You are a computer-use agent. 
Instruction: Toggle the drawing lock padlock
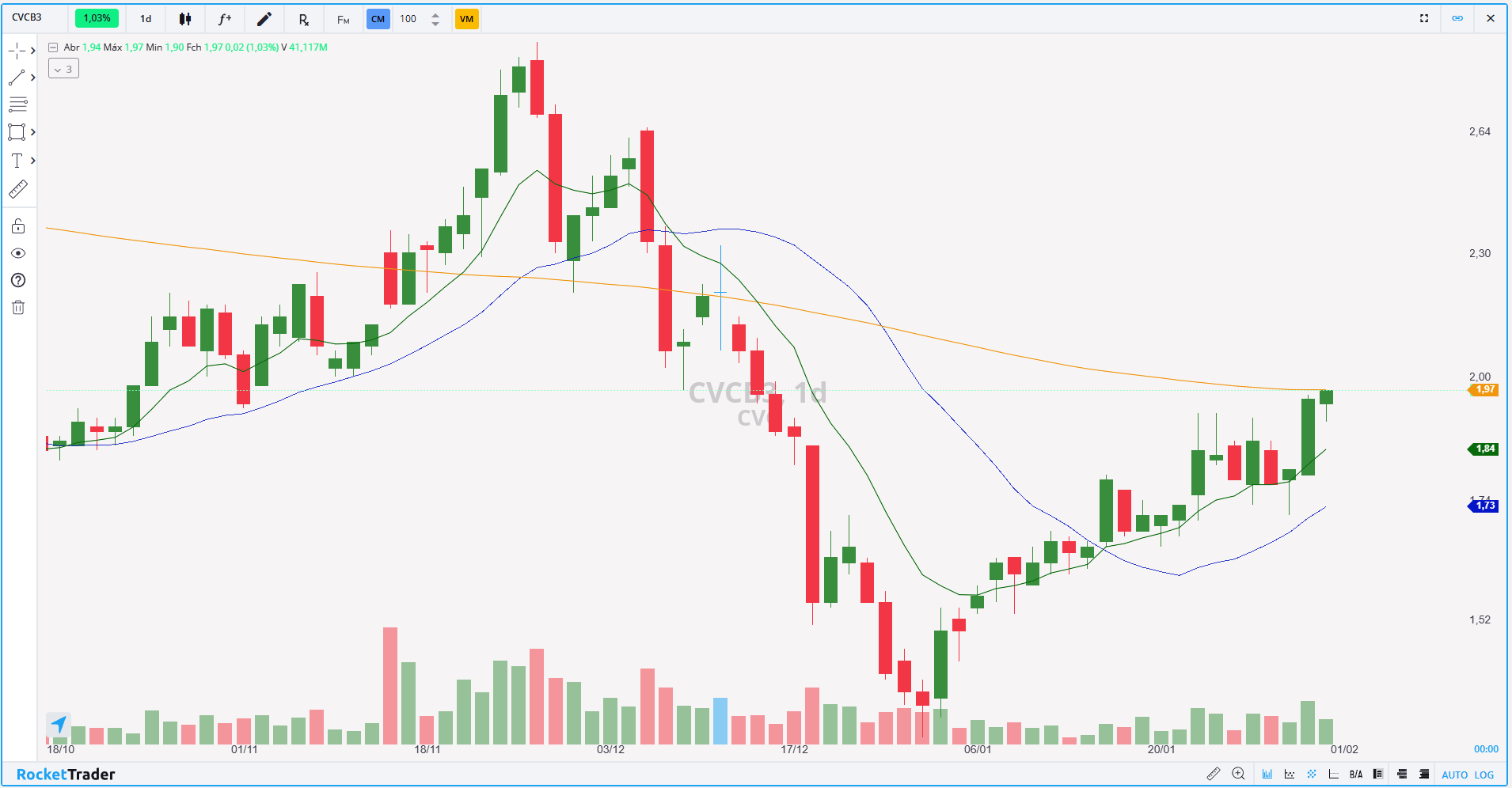click(x=18, y=227)
